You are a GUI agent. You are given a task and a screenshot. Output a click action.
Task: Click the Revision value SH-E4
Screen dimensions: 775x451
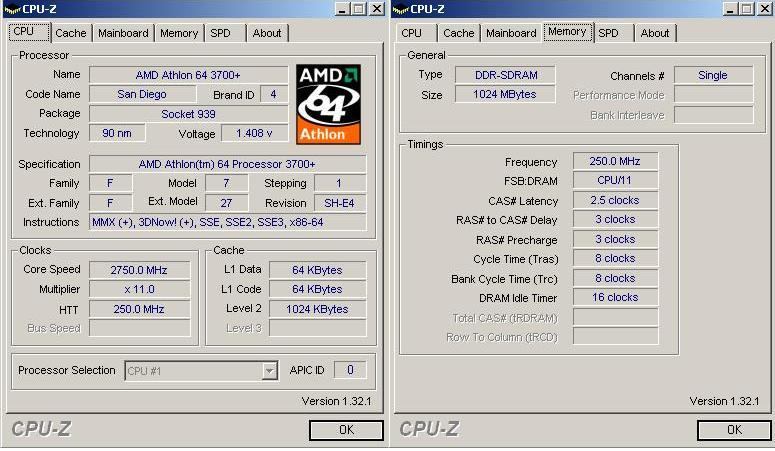click(340, 203)
